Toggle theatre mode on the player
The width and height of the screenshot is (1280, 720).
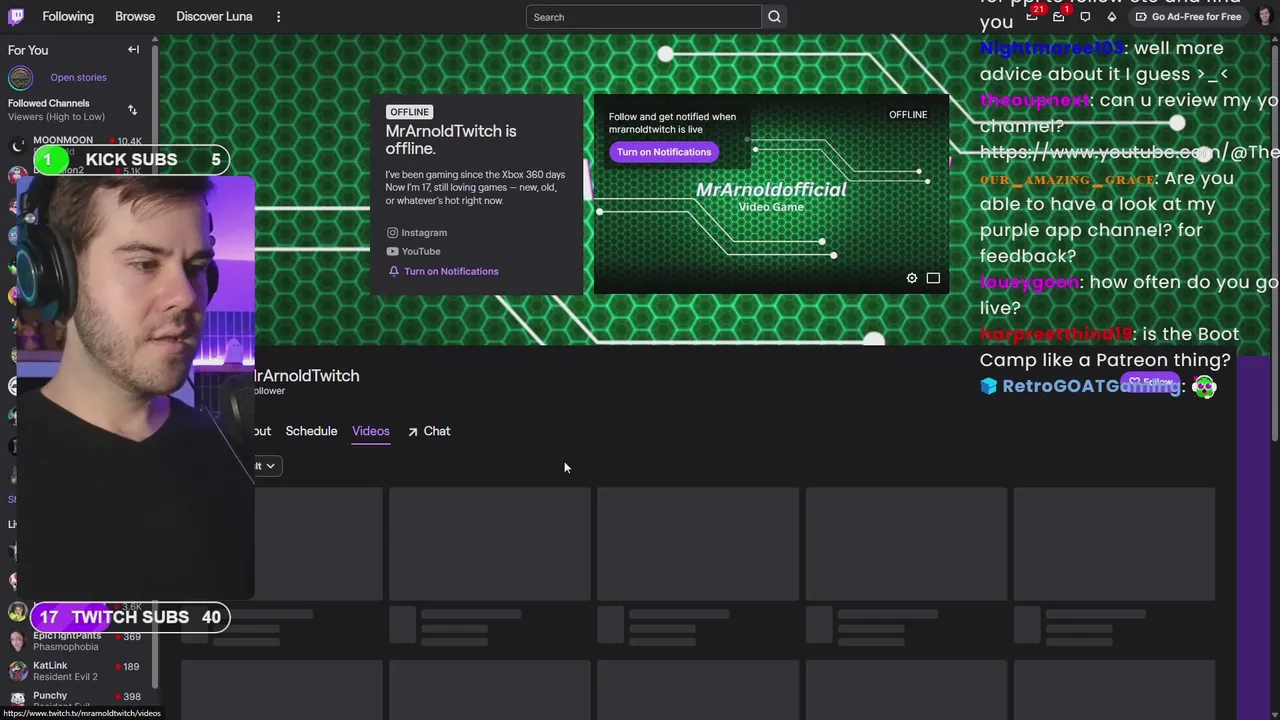(933, 278)
